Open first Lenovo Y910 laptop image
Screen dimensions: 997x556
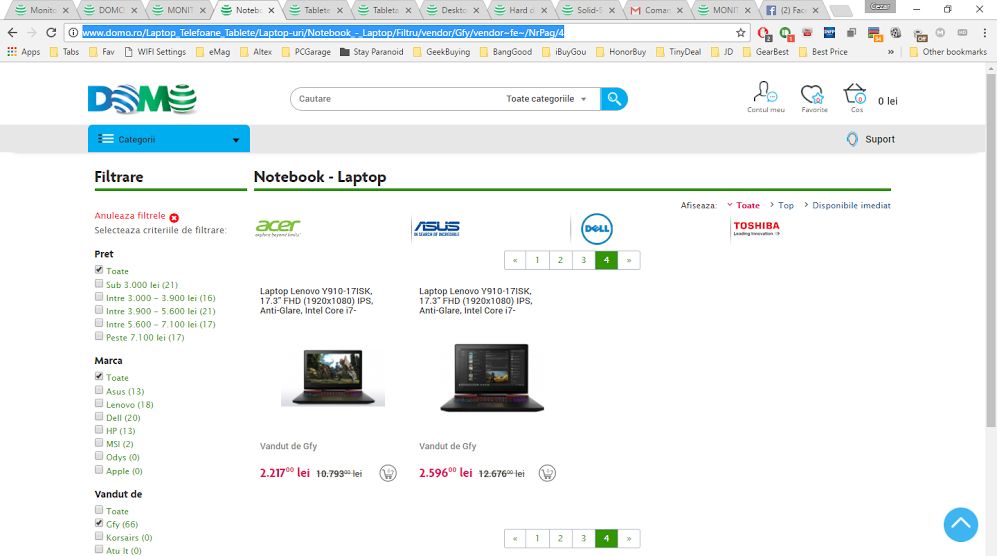point(333,377)
